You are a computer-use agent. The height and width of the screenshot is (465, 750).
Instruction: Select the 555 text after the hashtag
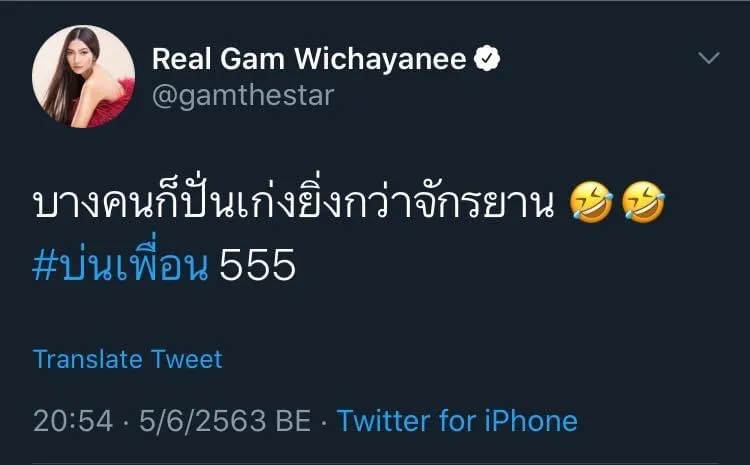point(257,265)
